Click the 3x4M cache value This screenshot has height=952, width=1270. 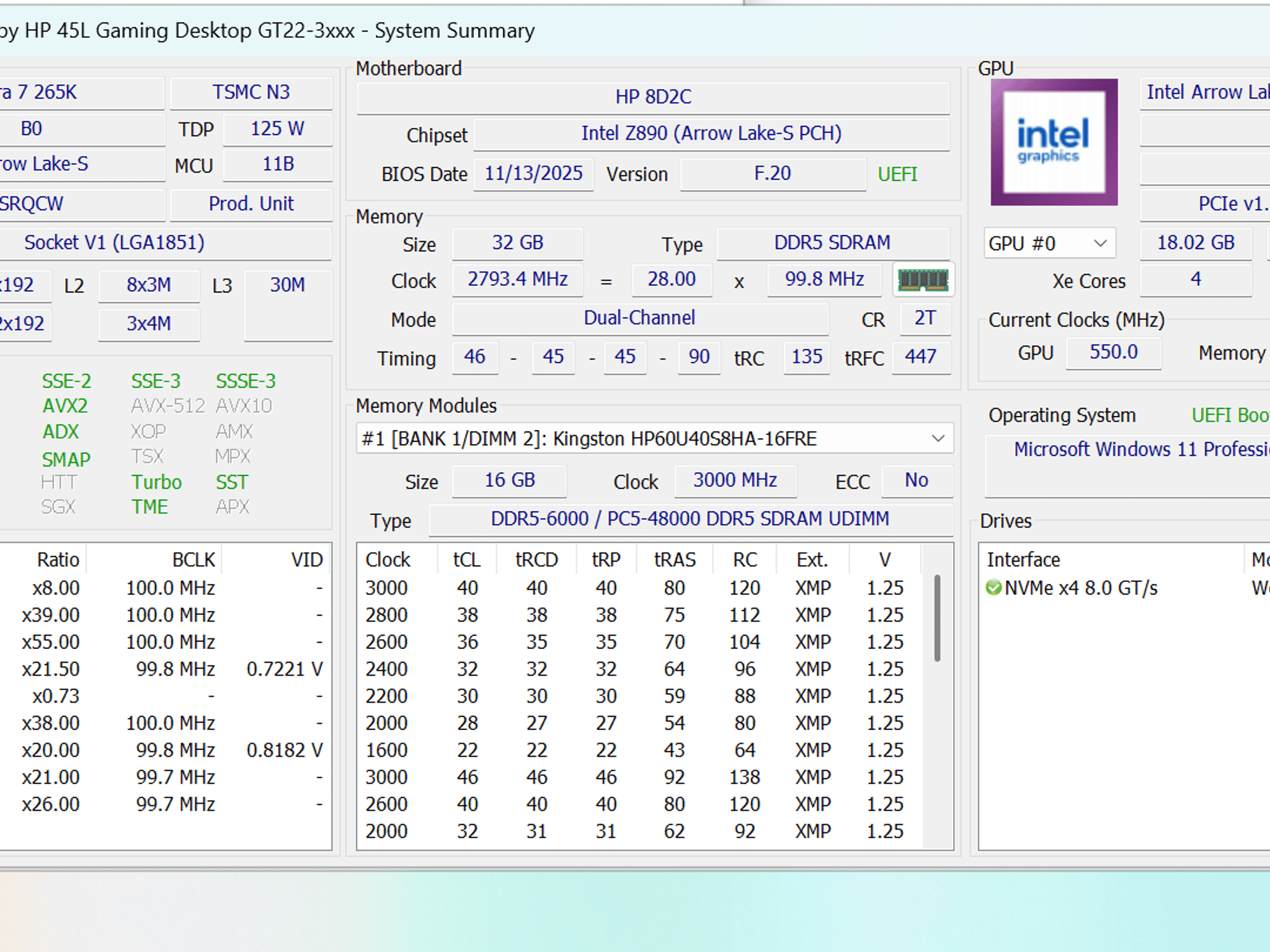pyautogui.click(x=149, y=324)
